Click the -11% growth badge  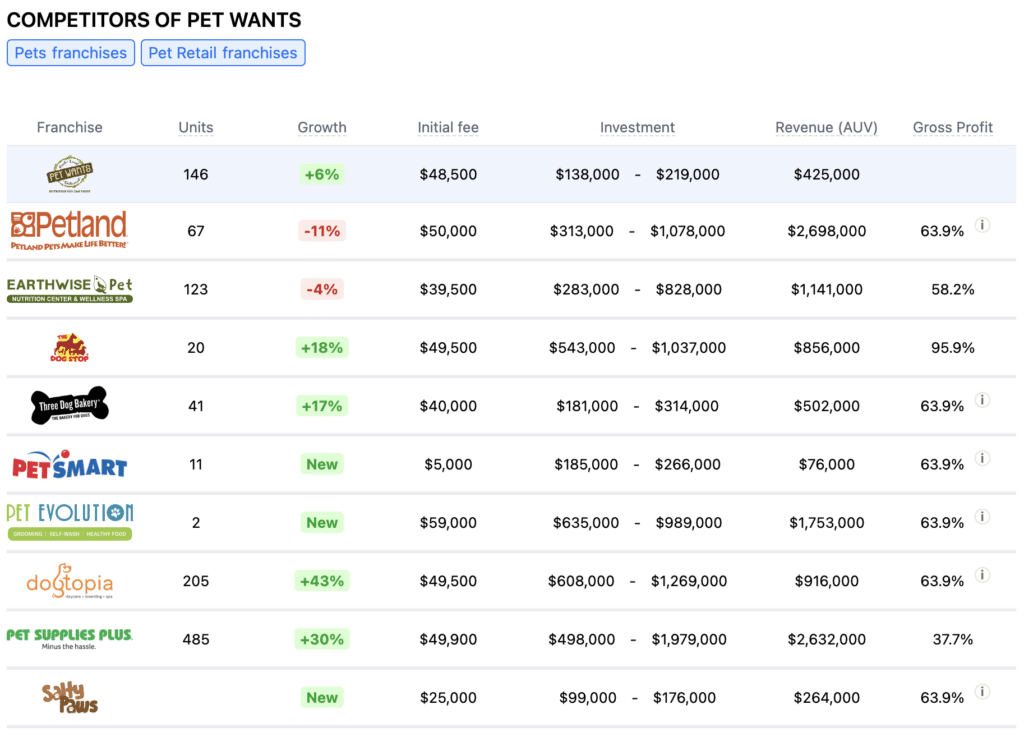click(x=322, y=231)
